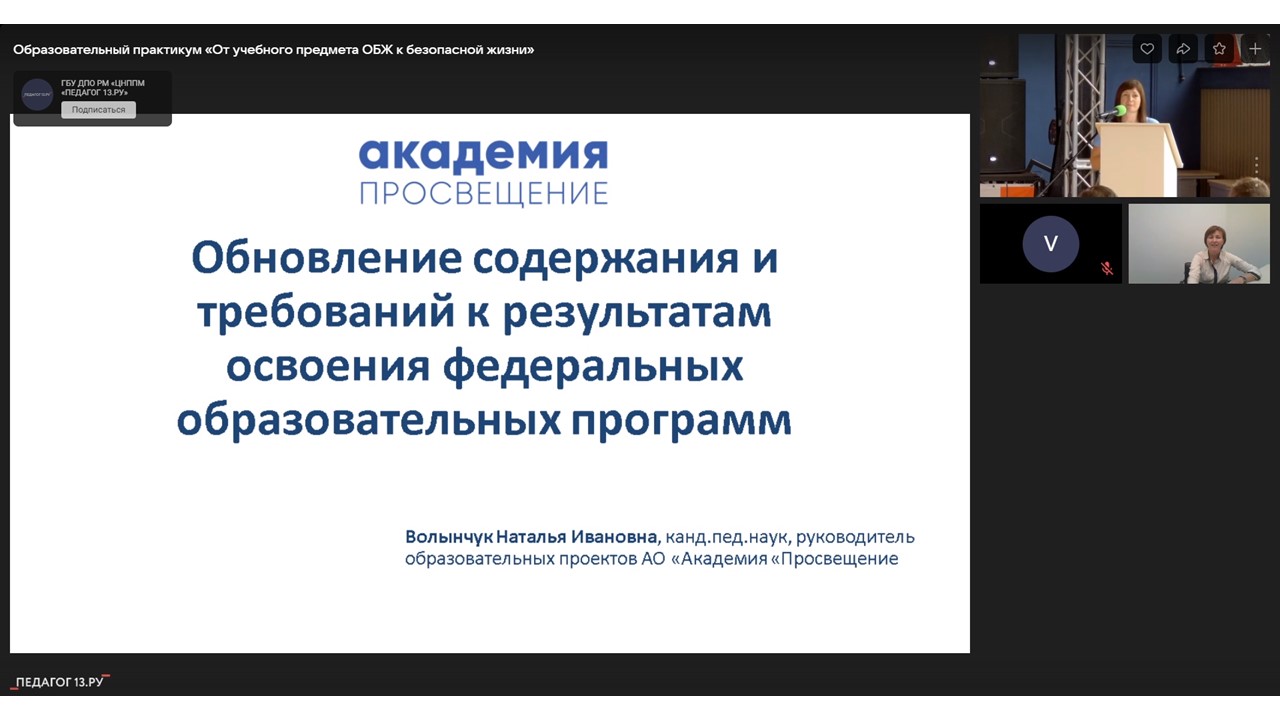
Task: Click the muted microphone icon on participant V
Action: point(1107,268)
